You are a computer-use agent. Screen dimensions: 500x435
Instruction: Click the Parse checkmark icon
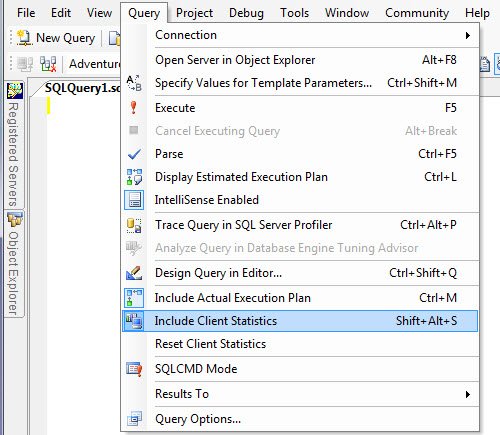point(134,154)
